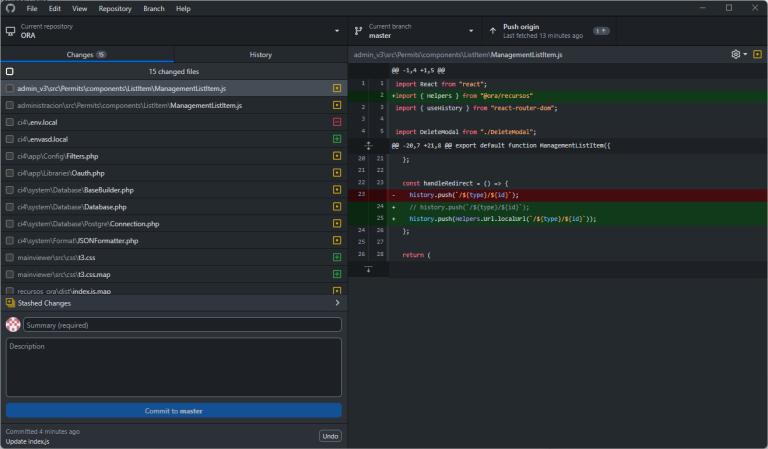Click the Description text area
Screen dimensions: 768x449
coord(173,367)
